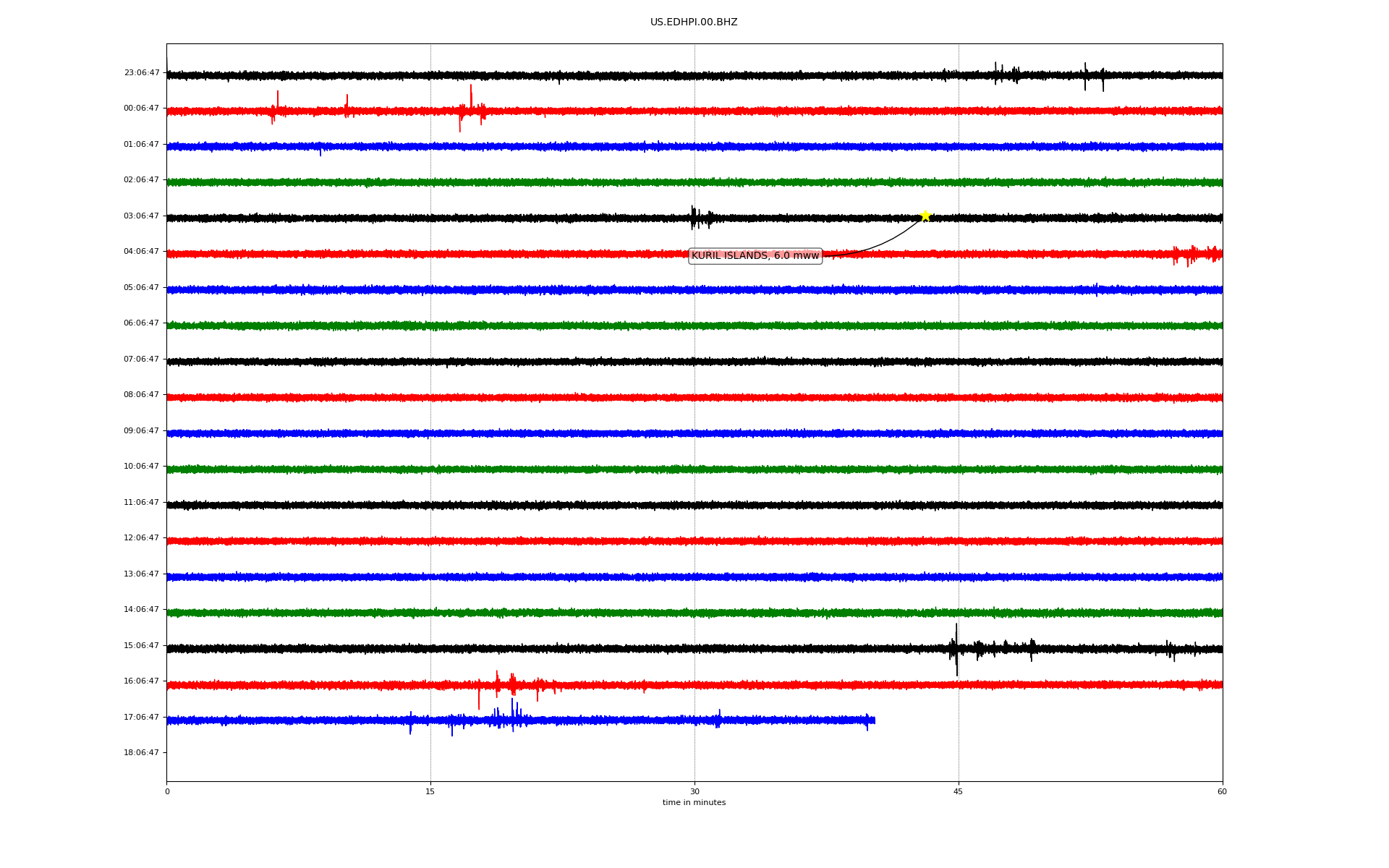Click the 18:06:47 time axis label

(x=142, y=752)
